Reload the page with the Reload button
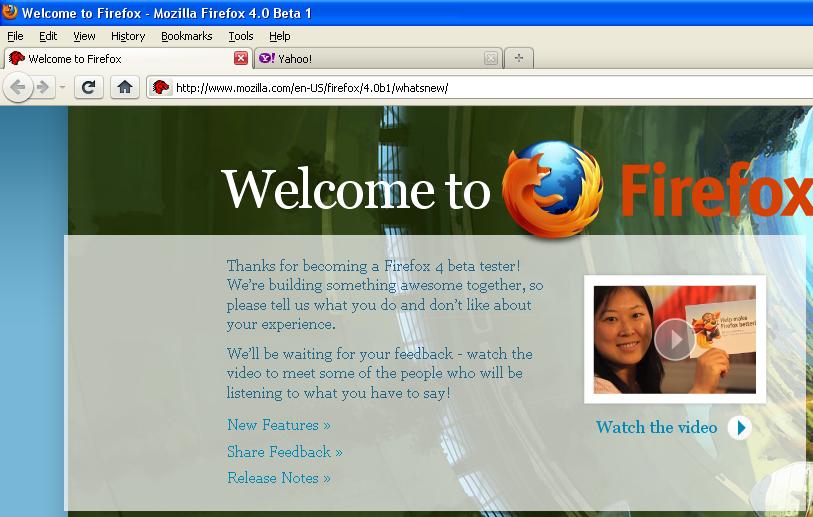Screen dimensions: 813x517 click(89, 87)
